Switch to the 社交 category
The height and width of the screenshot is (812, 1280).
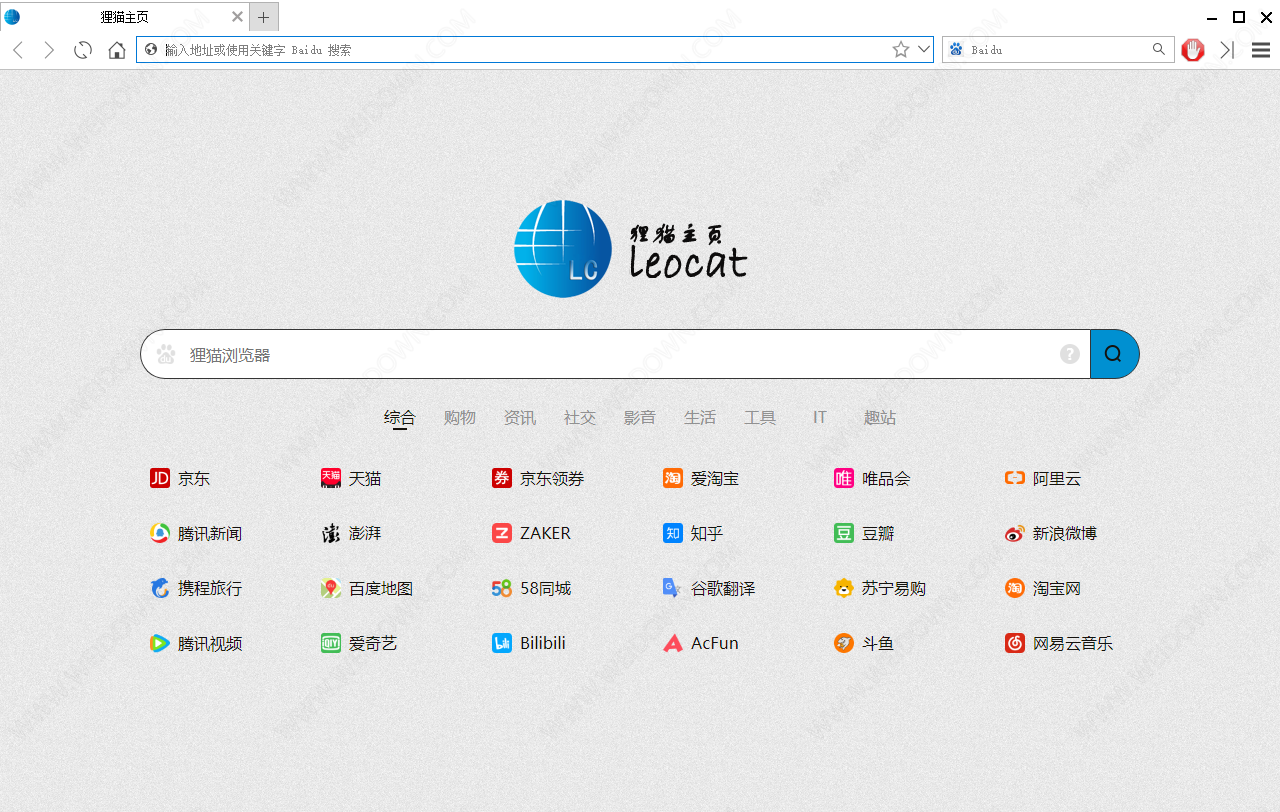pyautogui.click(x=580, y=418)
